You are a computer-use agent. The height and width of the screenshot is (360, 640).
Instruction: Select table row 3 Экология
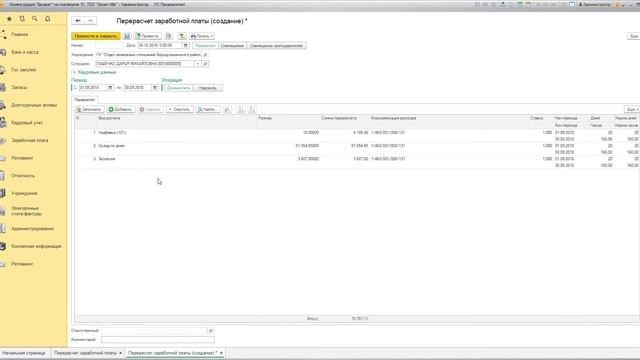click(x=357, y=162)
